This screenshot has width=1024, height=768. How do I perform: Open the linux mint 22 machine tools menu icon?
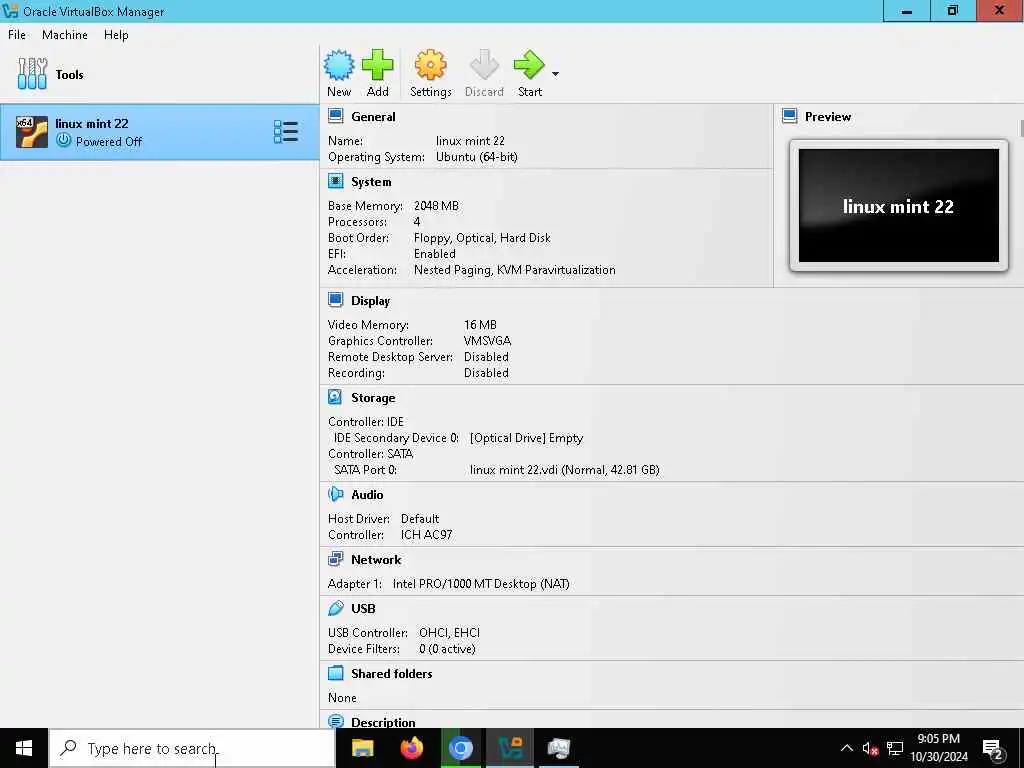pyautogui.click(x=285, y=132)
